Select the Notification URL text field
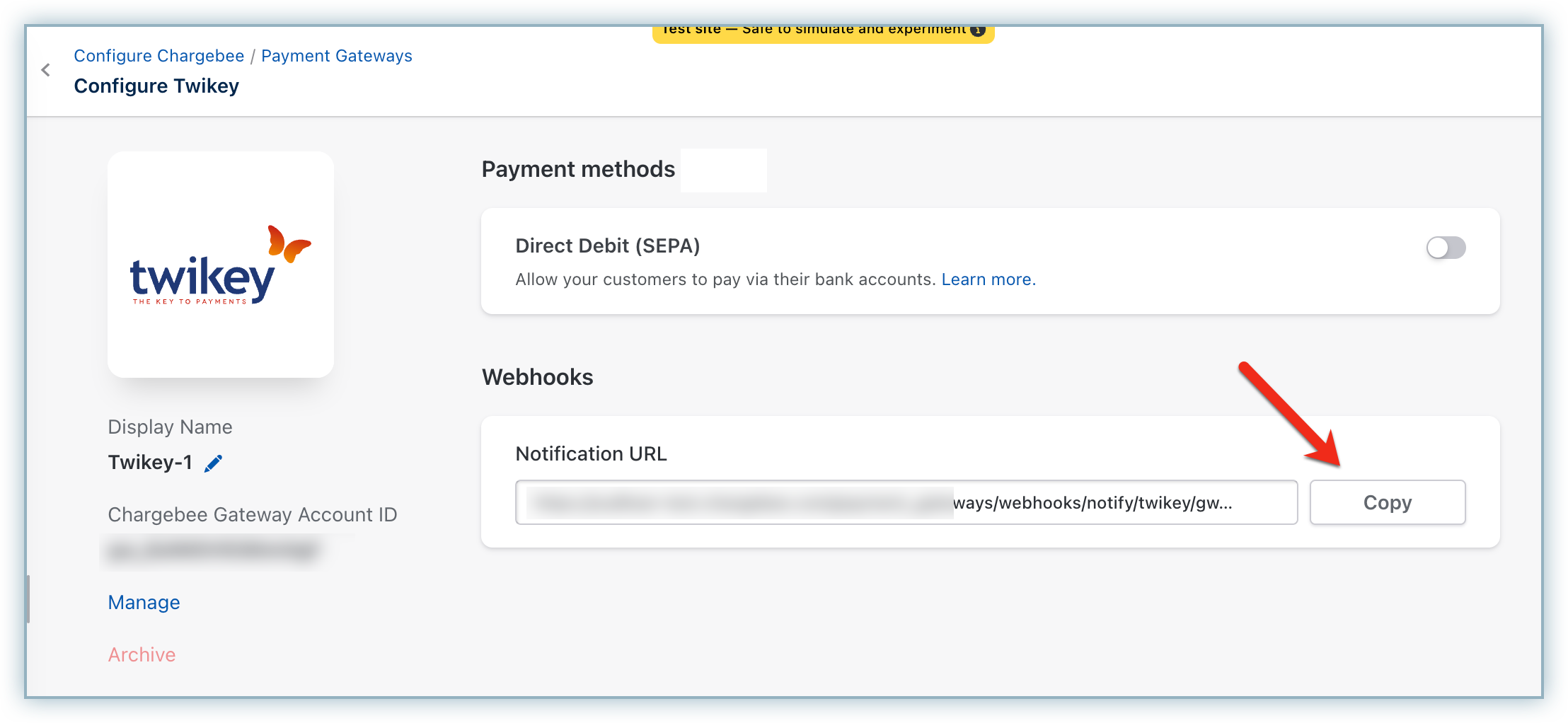Screen dimensions: 1568x723 tap(906, 502)
